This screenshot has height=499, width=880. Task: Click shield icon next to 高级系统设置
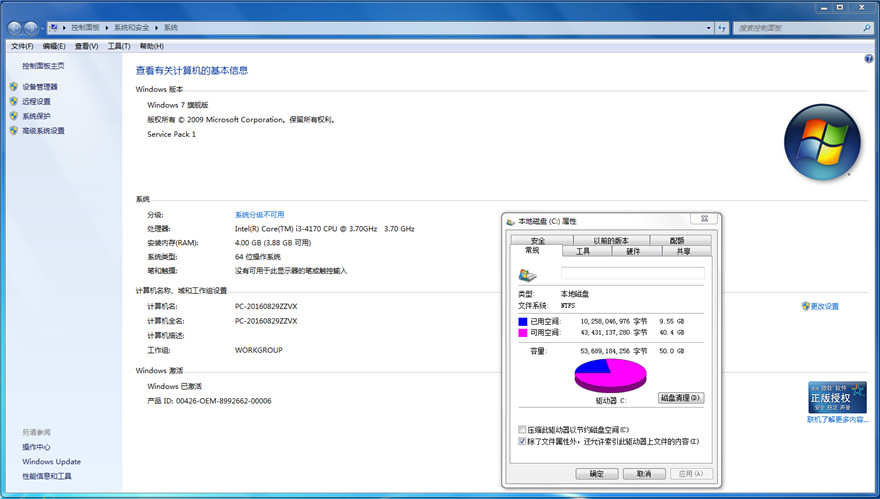[x=14, y=130]
